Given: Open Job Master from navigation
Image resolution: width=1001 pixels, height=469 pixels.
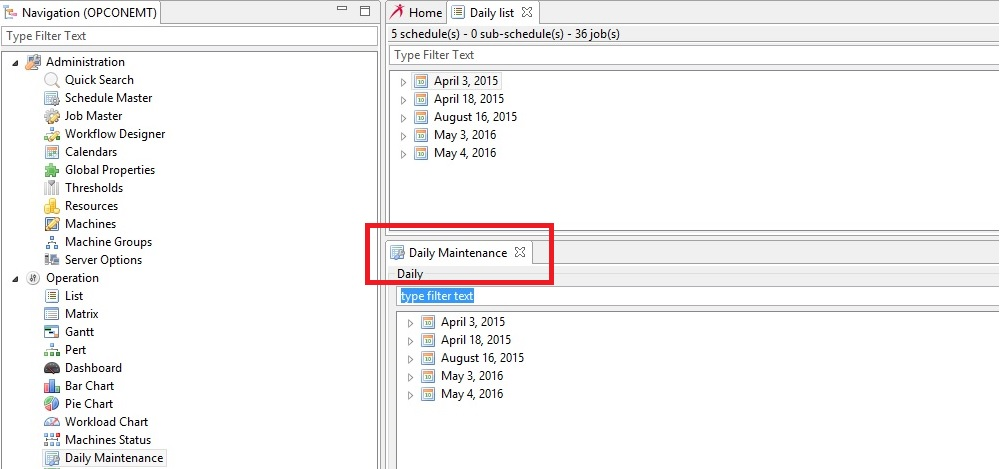Looking at the screenshot, I should coord(93,116).
